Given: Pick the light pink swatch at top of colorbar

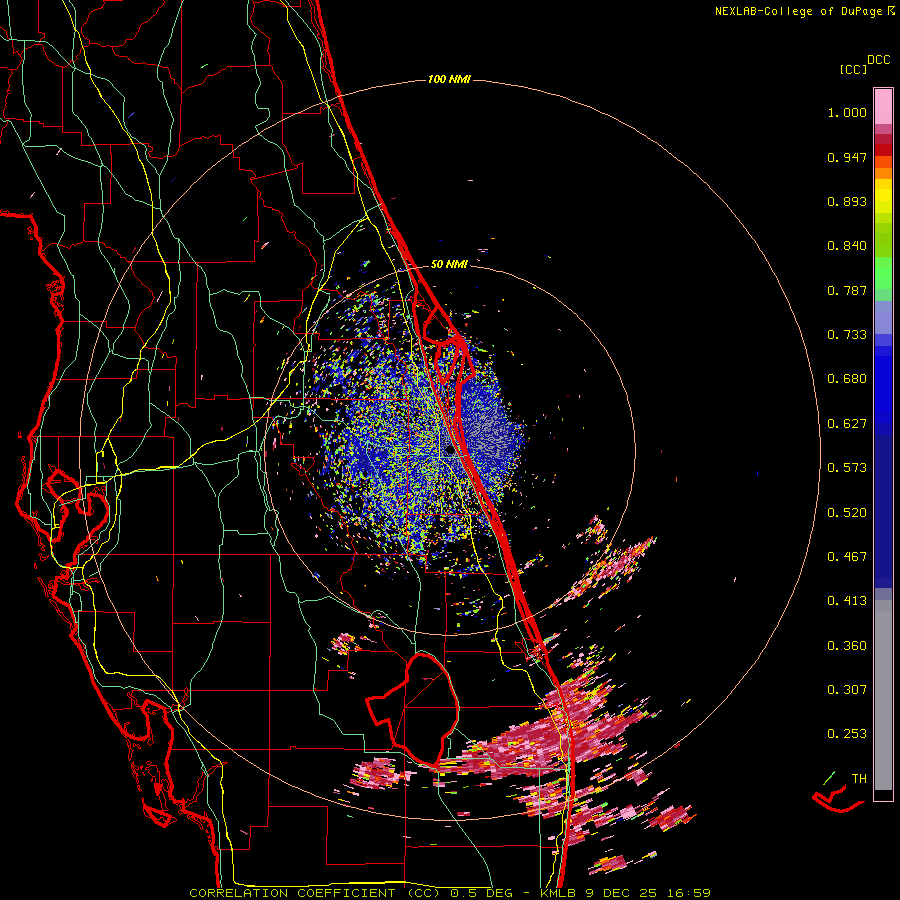Looking at the screenshot, I should (883, 107).
